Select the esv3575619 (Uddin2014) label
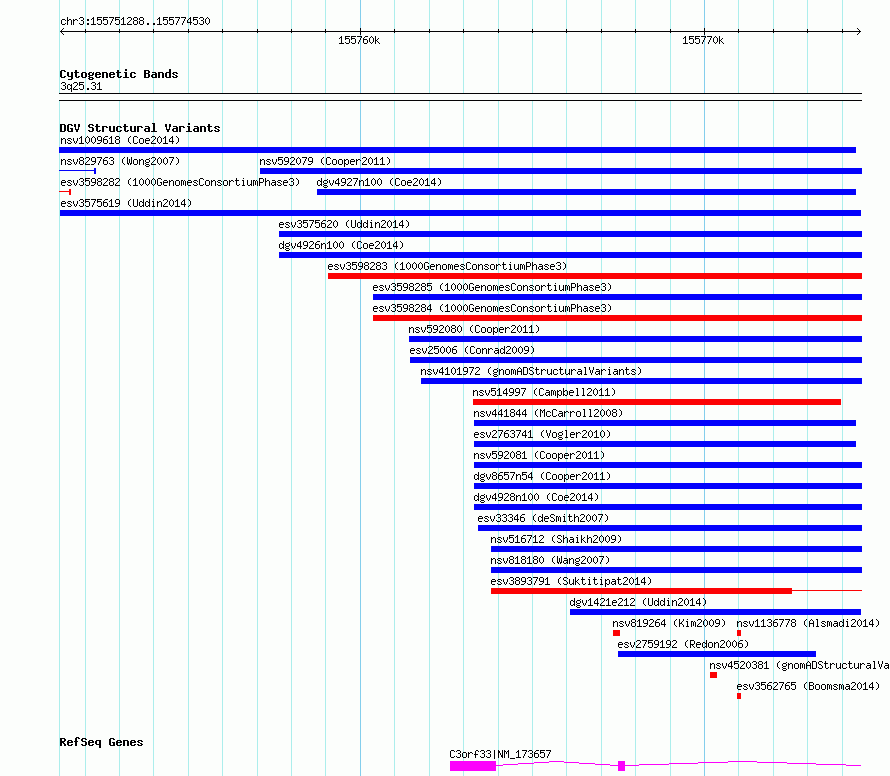The image size is (890, 776). [x=126, y=203]
